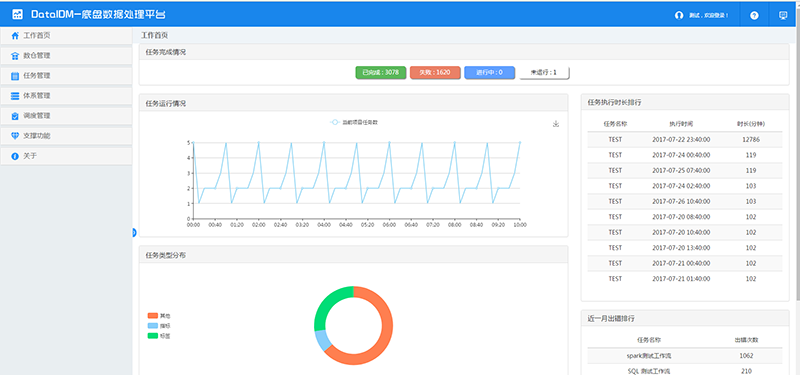This screenshot has width=800, height=392.
Task: Toggle the green 标签 pie legend item
Action: click(x=159, y=336)
